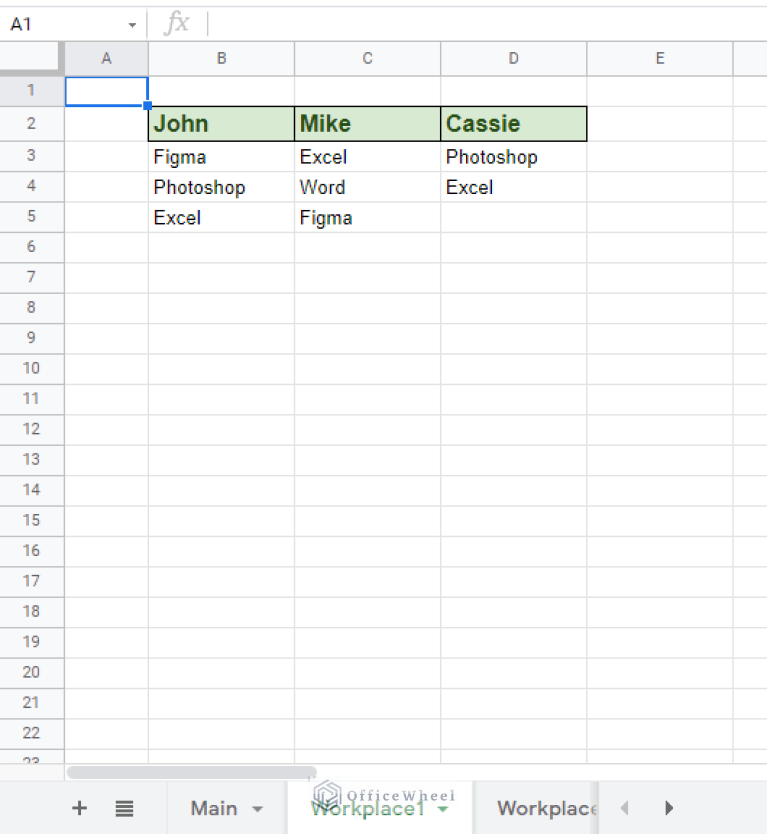Select the John header cell
The image size is (767, 834).
(x=221, y=124)
